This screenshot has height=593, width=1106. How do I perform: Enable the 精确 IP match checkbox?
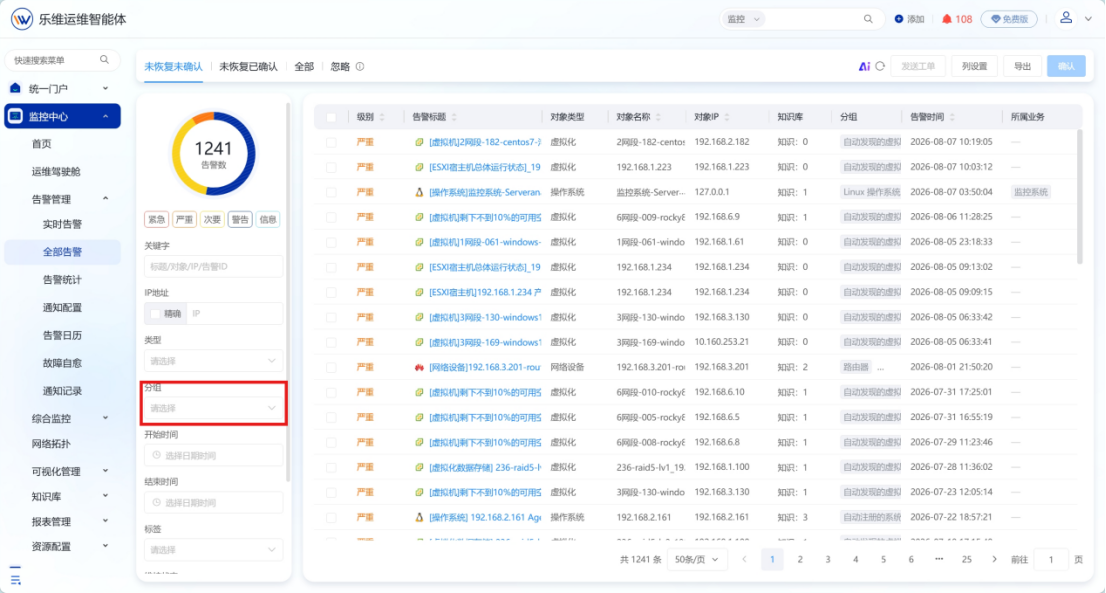pyautogui.click(x=155, y=314)
